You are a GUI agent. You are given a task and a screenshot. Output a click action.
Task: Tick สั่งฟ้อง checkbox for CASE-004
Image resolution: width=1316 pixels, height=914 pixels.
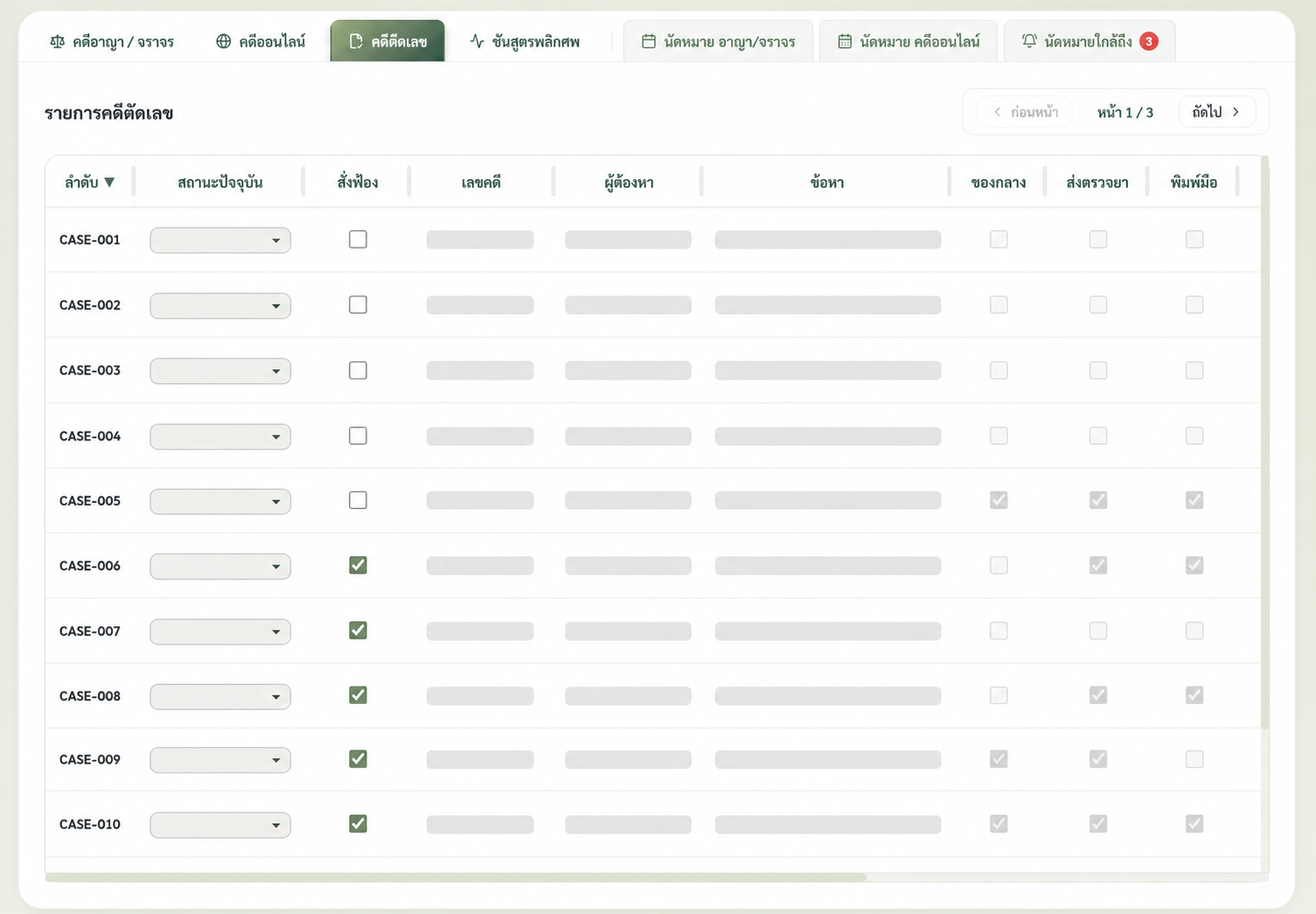[x=358, y=436]
